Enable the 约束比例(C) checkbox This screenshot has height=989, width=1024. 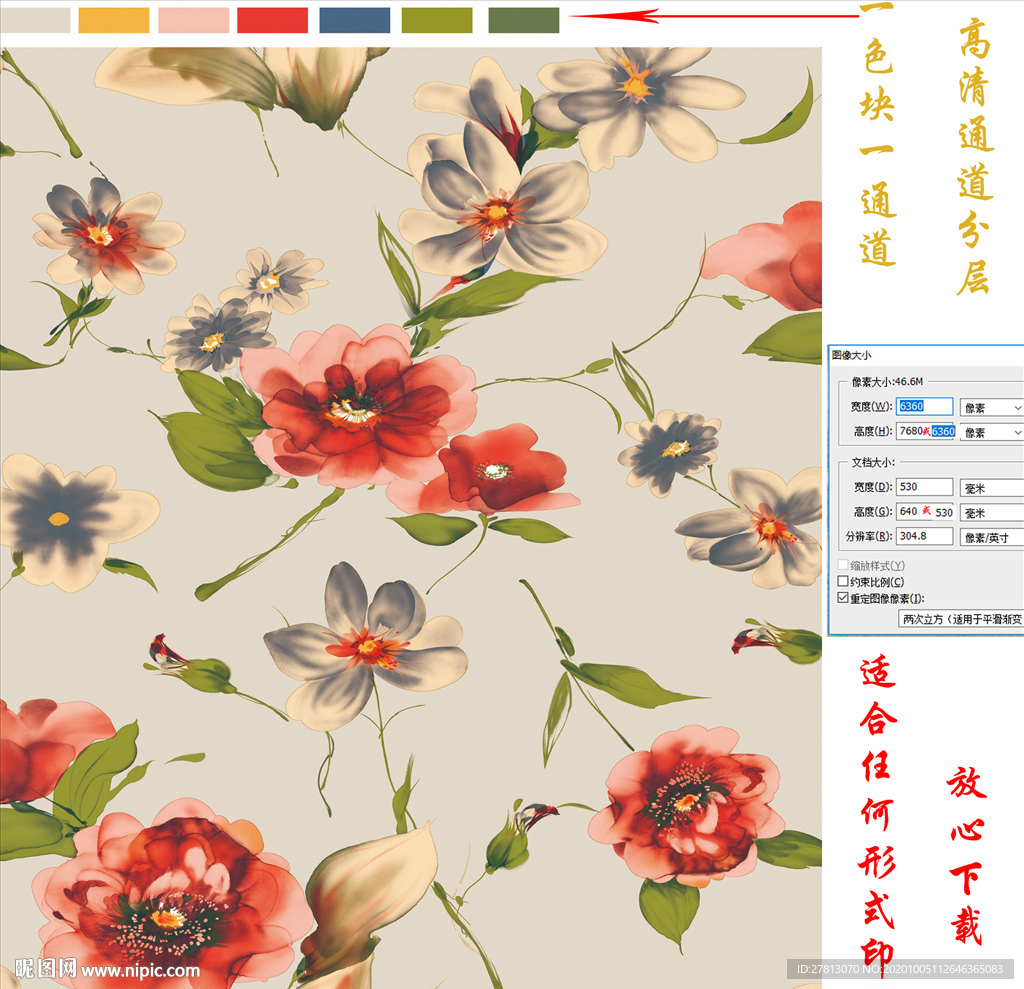coord(843,581)
